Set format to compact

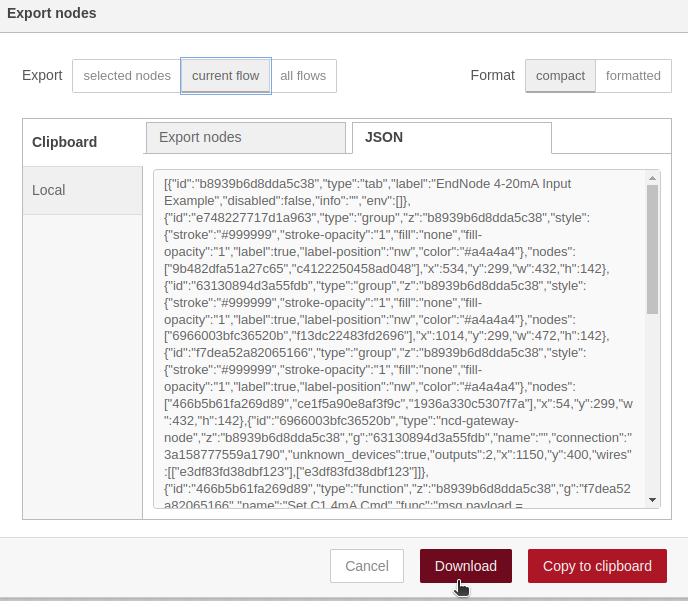coord(560,76)
